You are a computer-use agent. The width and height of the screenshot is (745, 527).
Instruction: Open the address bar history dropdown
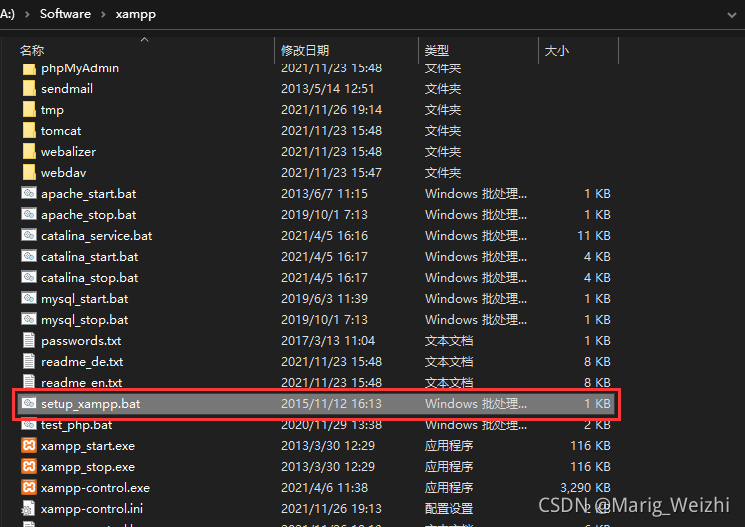point(732,15)
